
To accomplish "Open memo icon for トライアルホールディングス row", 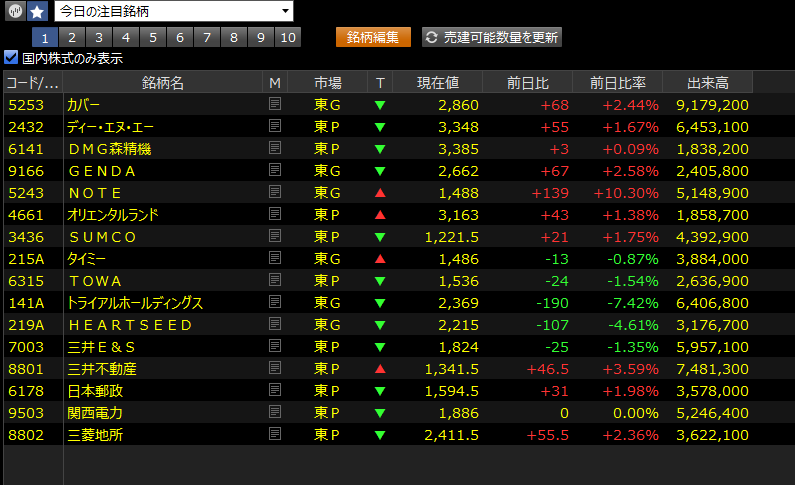I will [275, 302].
